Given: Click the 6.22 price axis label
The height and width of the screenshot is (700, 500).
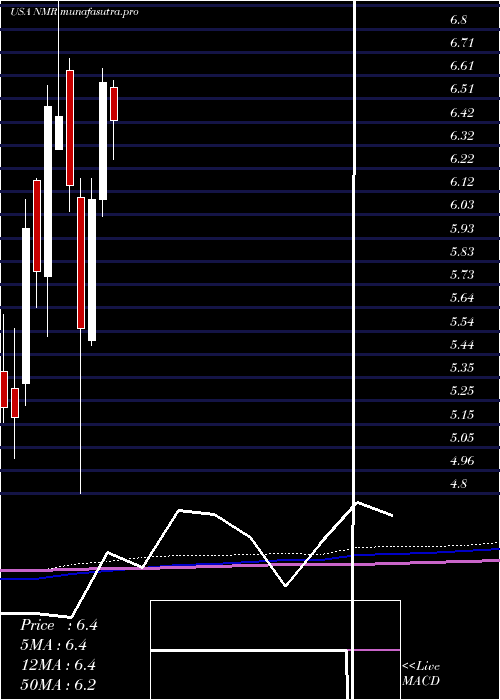Looking at the screenshot, I should (462, 159).
